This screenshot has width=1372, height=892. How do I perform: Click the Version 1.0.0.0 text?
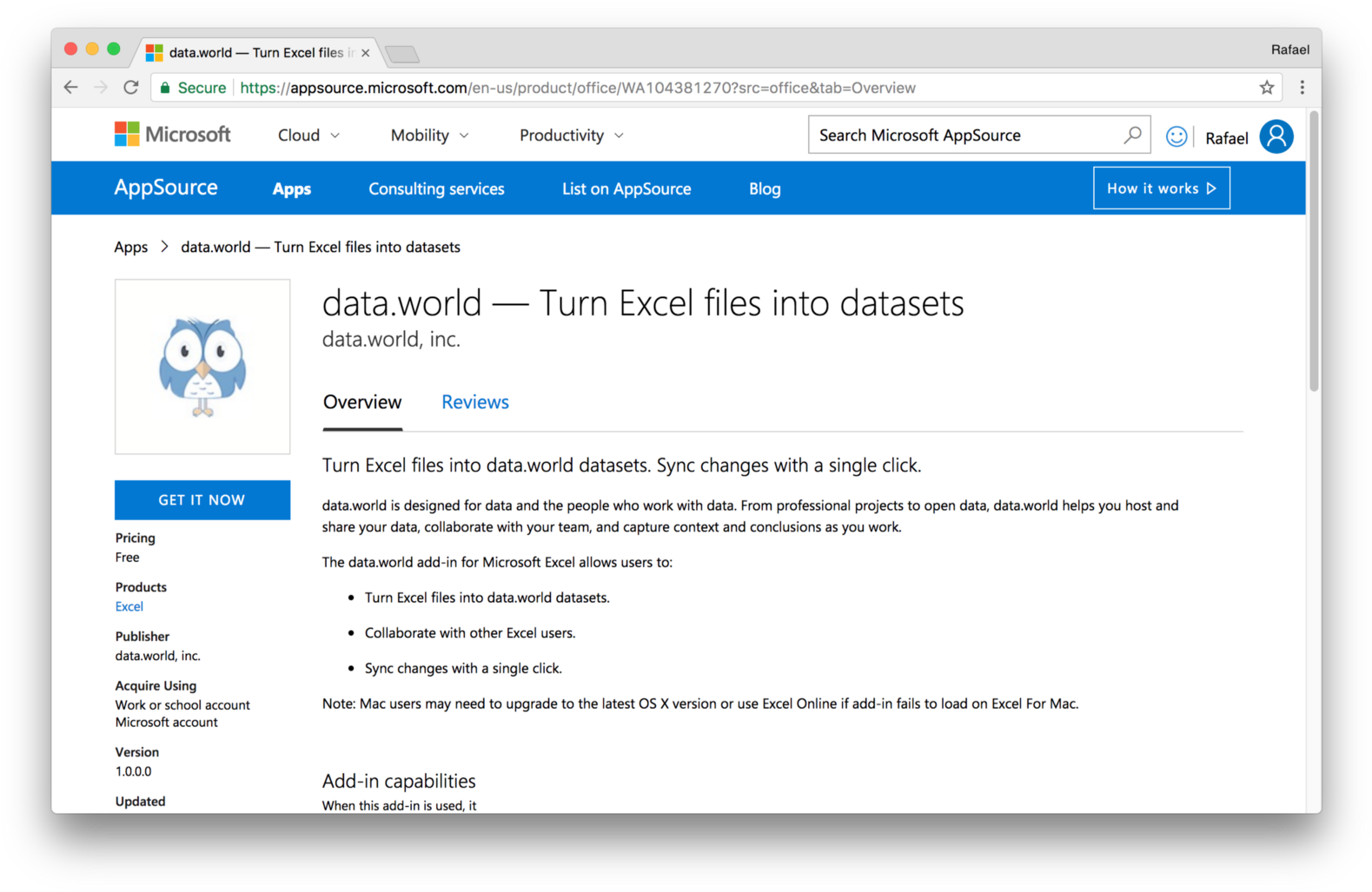click(x=134, y=771)
